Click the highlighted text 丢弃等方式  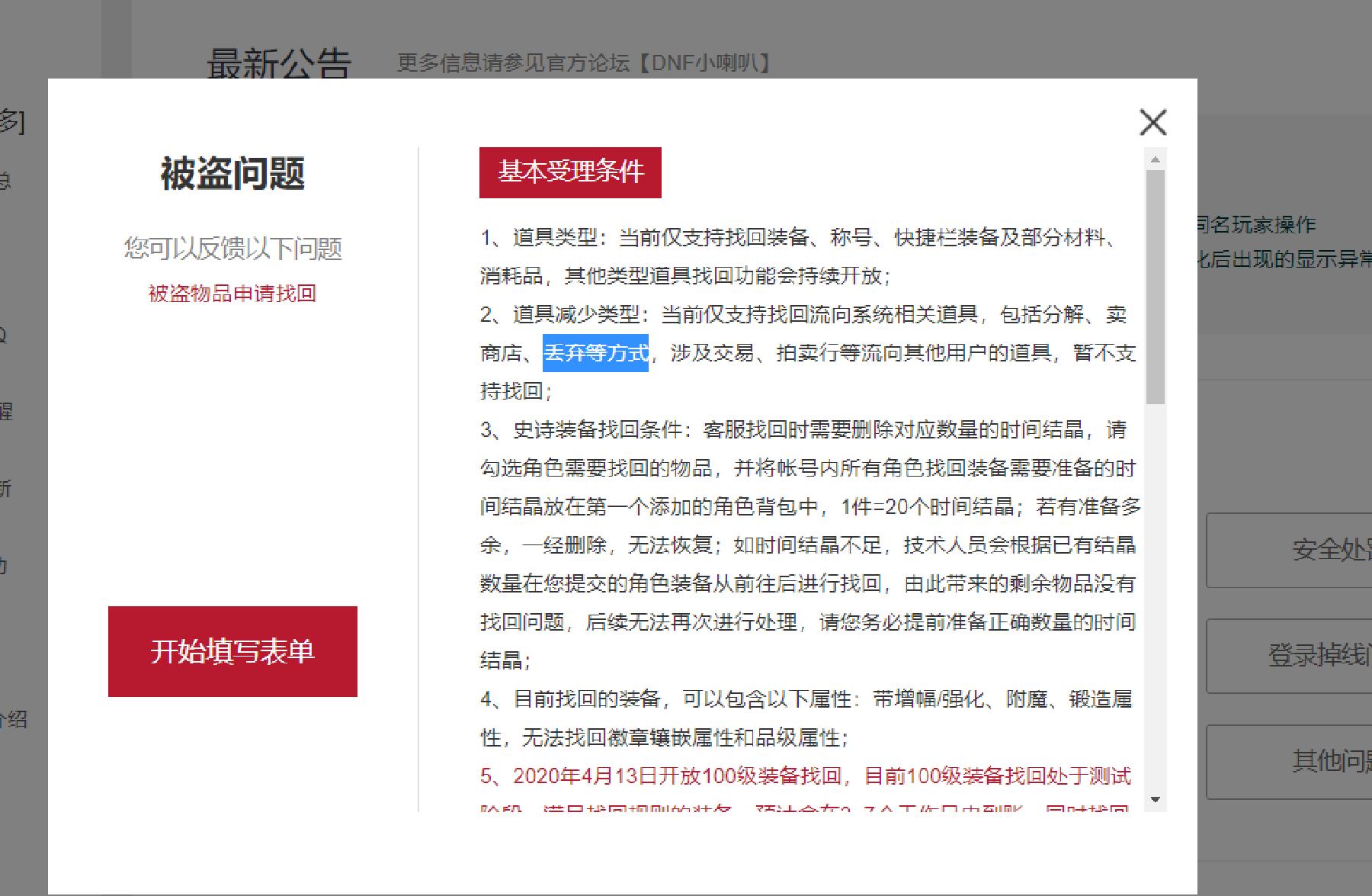point(595,353)
